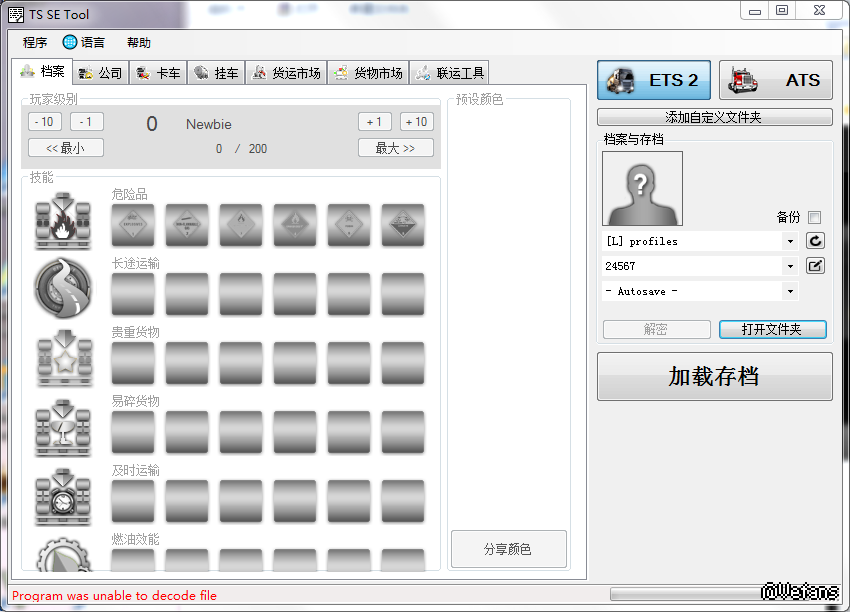Screen dimensions: 850x612
Task: Decrease player level by 1
Action: pyautogui.click(x=87, y=122)
